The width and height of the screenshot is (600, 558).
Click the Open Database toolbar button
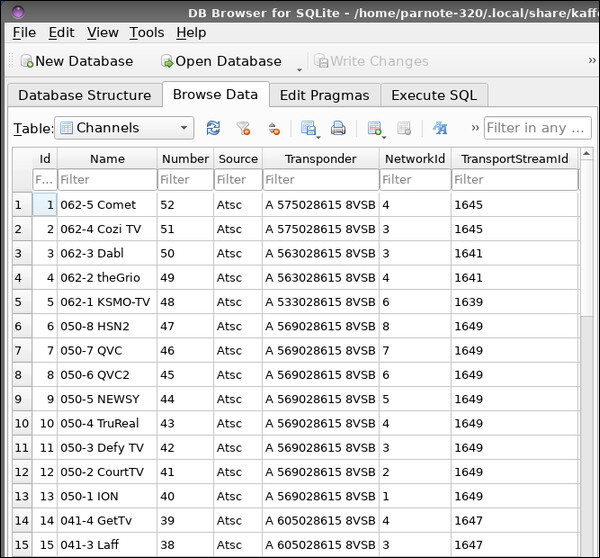[x=222, y=61]
